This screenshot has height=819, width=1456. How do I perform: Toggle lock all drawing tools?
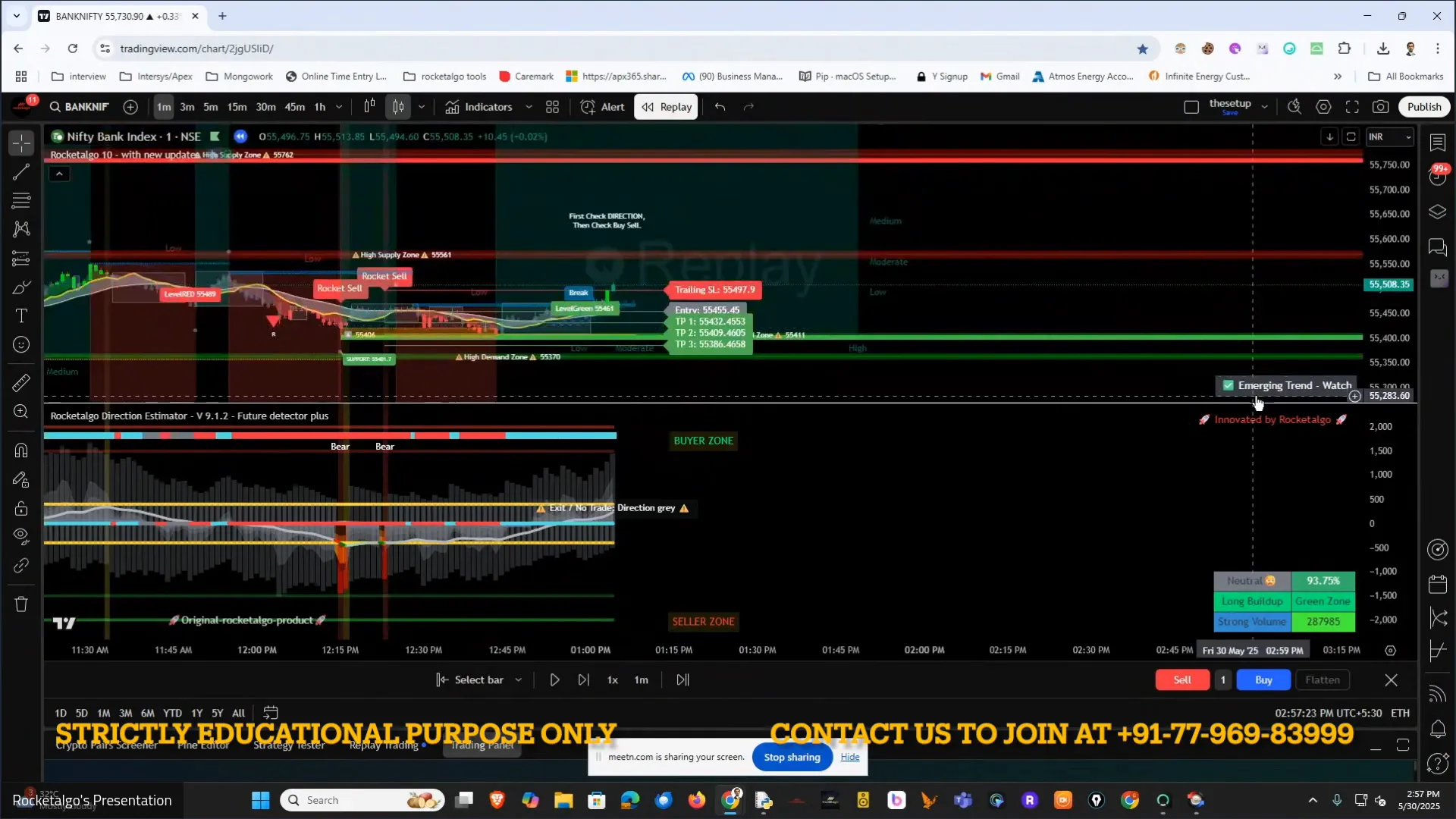pyautogui.click(x=21, y=508)
